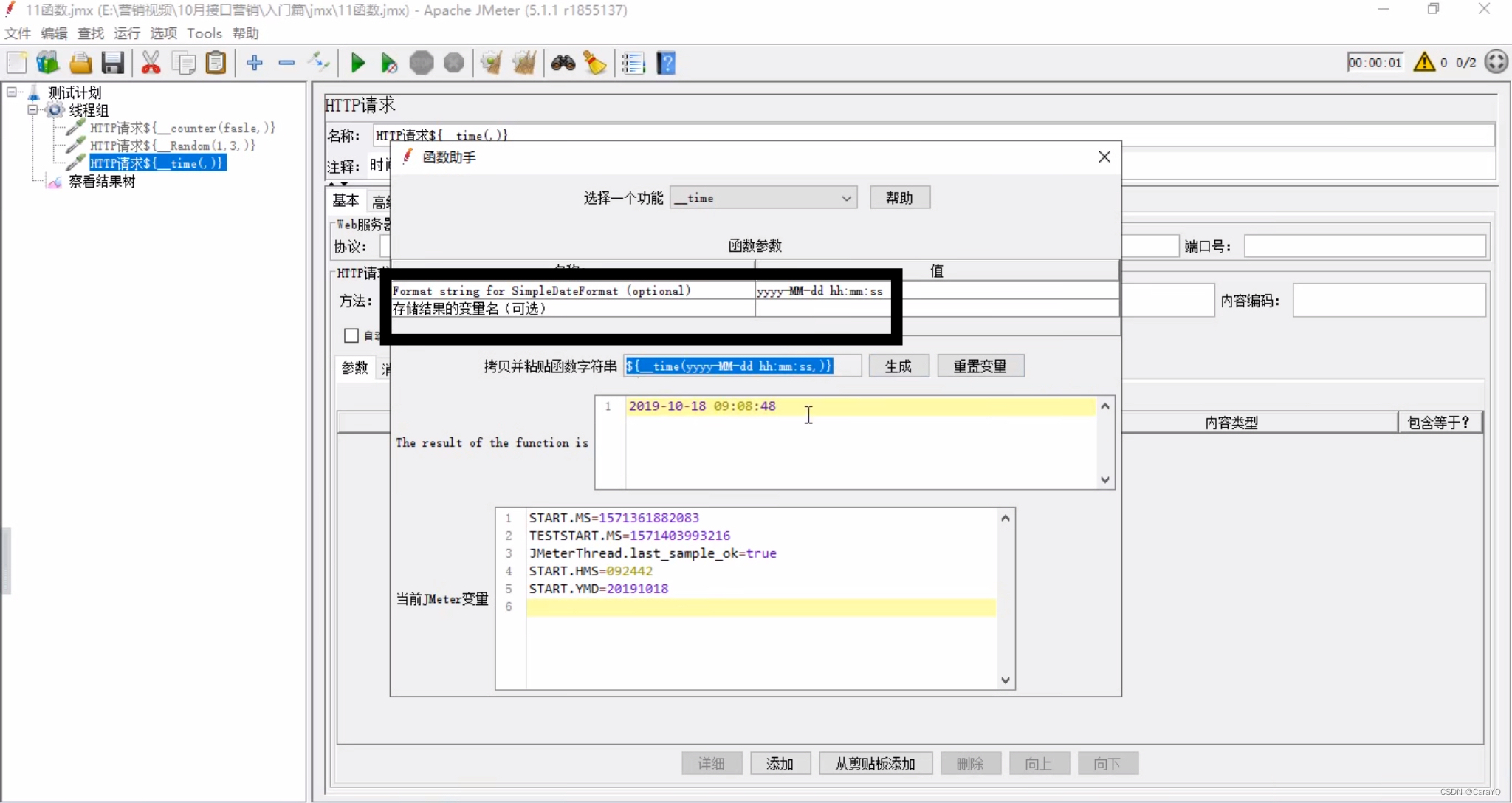Open the 选项 menu
The width and height of the screenshot is (1512, 803).
tap(164, 33)
